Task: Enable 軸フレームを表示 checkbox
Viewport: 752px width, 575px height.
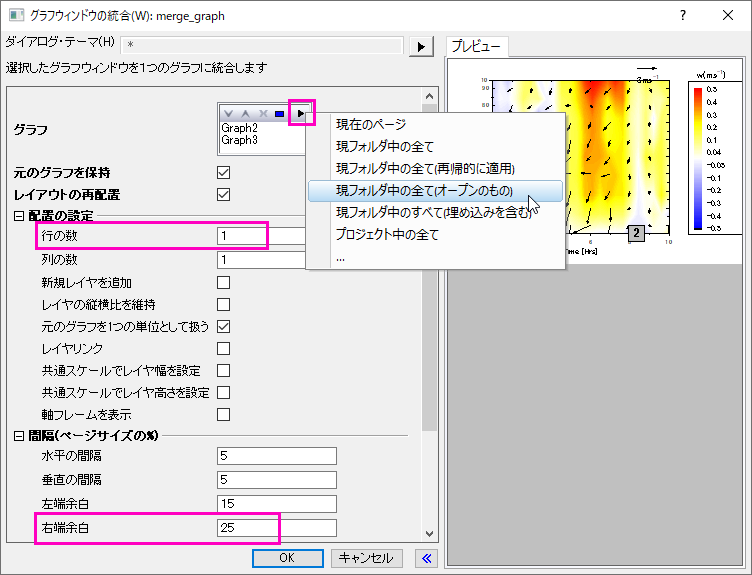Action: (x=223, y=414)
